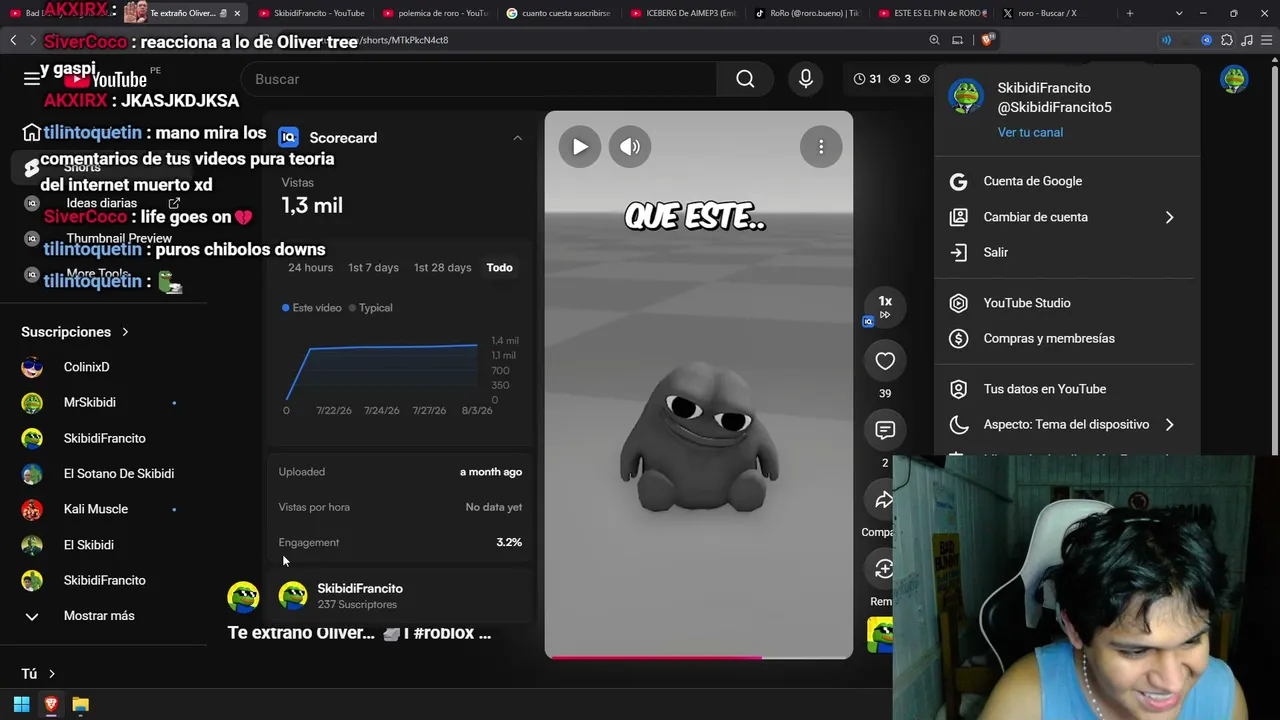The width and height of the screenshot is (1280, 720).
Task: Open 'Compras y membresías' in account menu
Action: 1066,339
